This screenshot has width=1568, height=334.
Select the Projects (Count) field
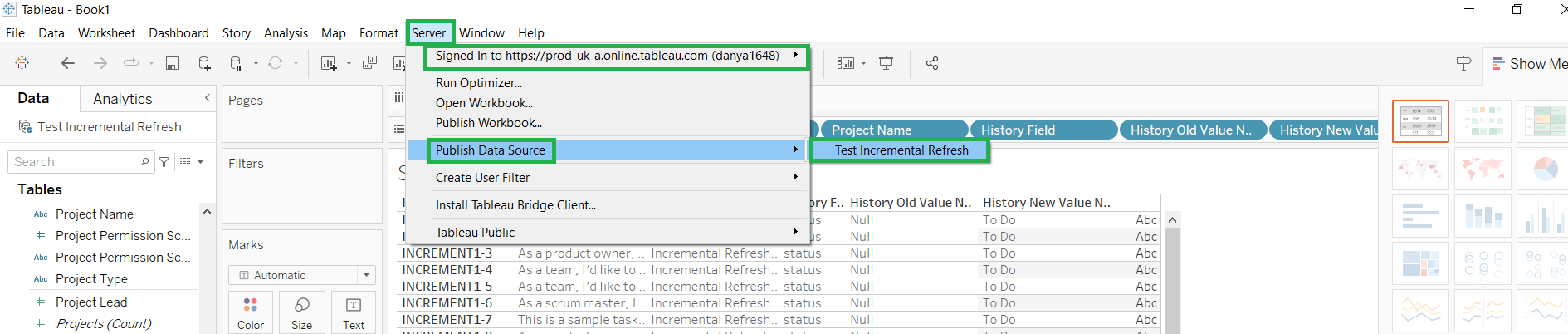[103, 324]
